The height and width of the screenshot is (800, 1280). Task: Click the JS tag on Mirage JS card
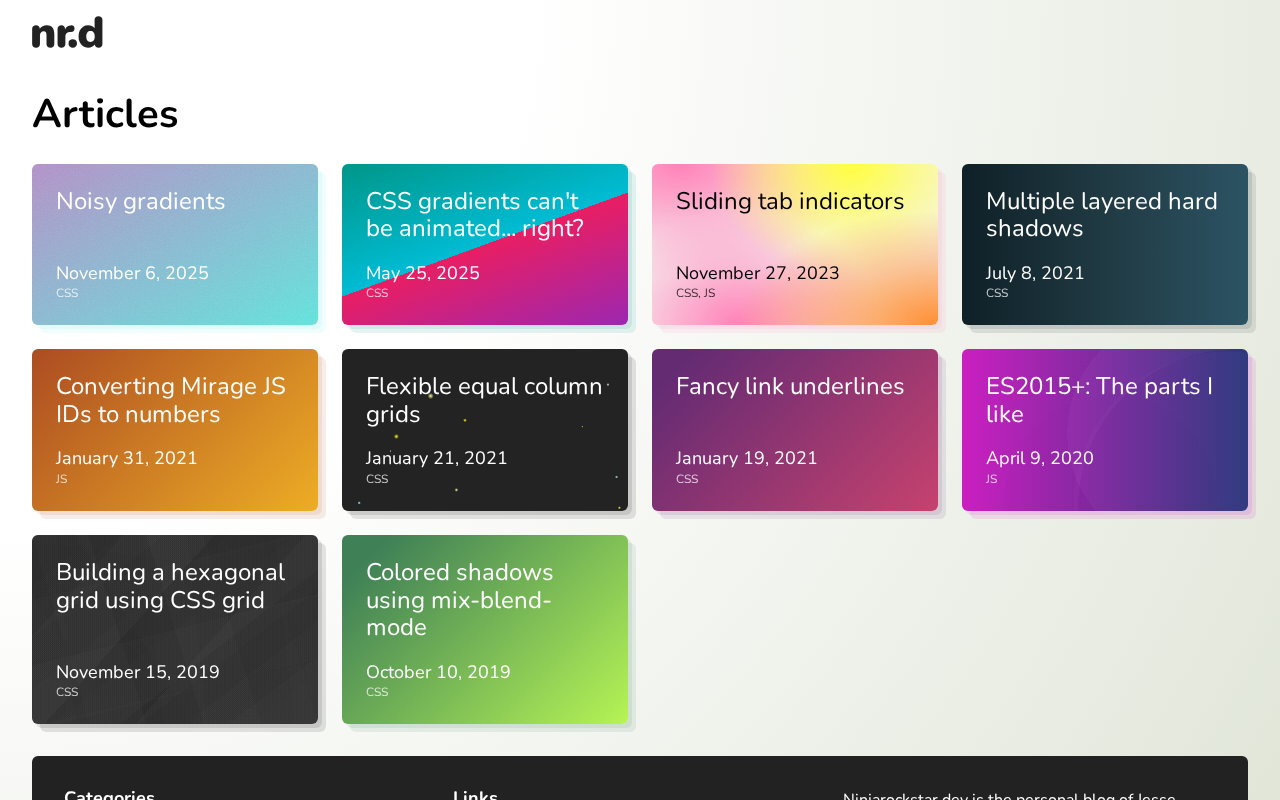click(62, 479)
